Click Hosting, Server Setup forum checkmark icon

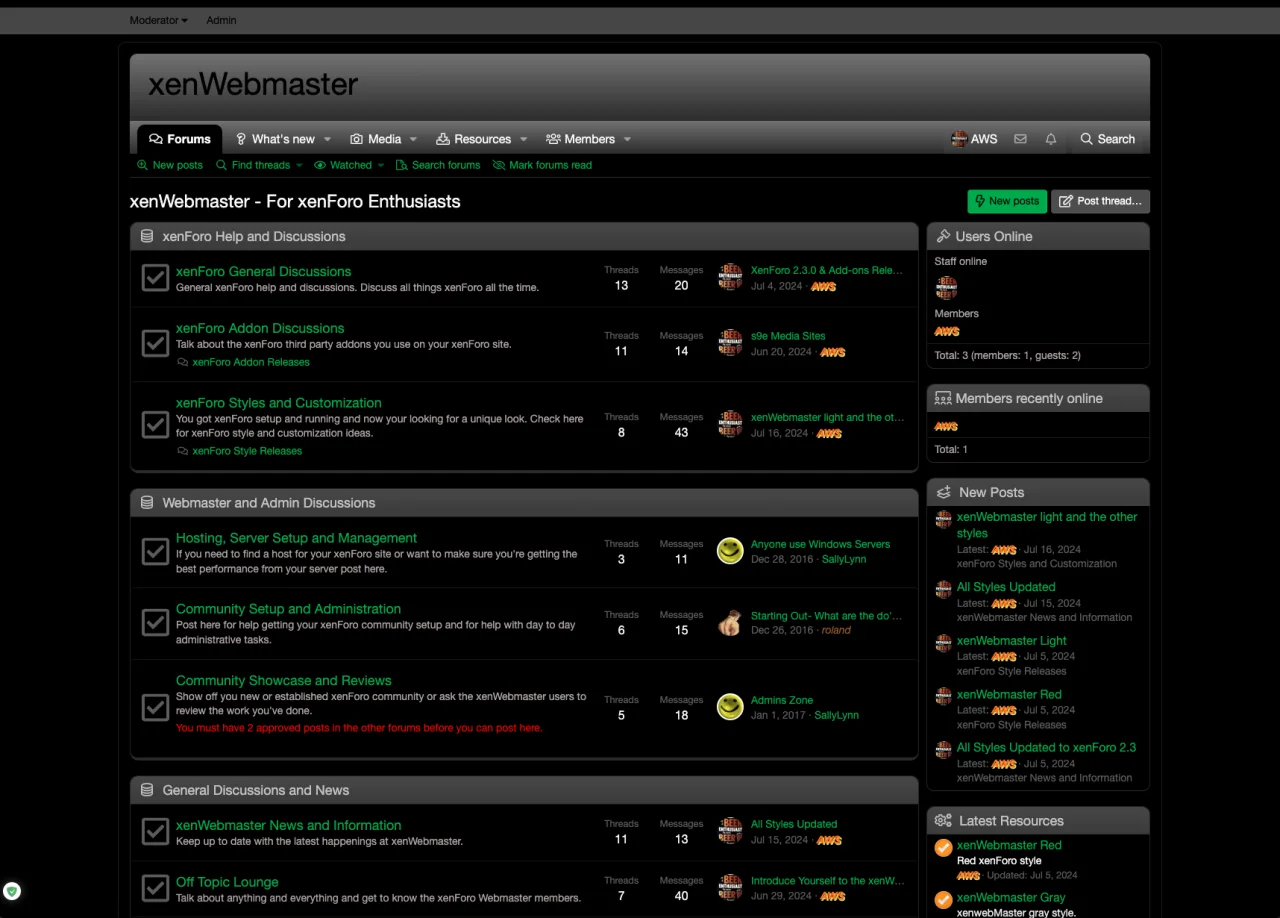(155, 552)
